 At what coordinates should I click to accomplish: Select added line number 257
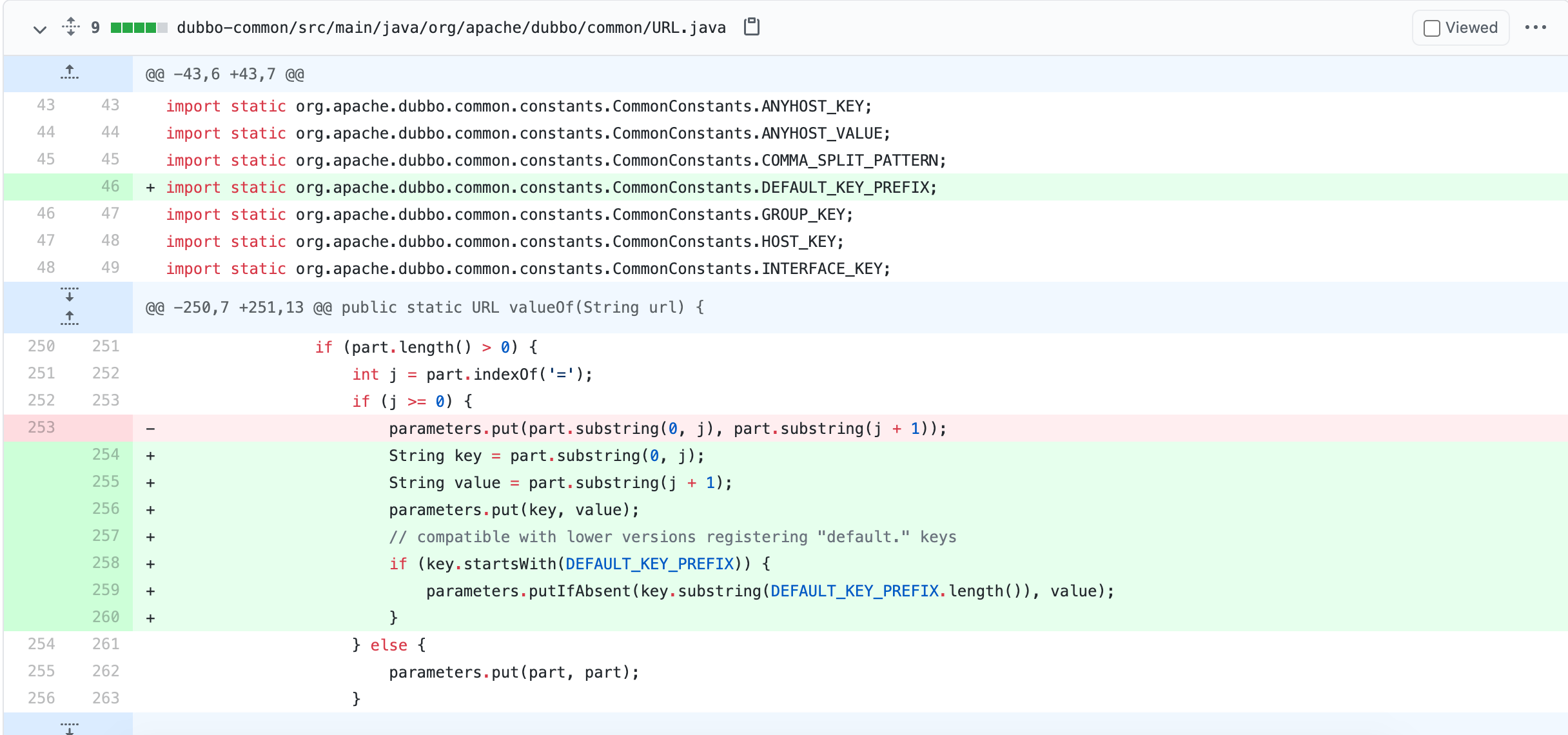coord(106,536)
